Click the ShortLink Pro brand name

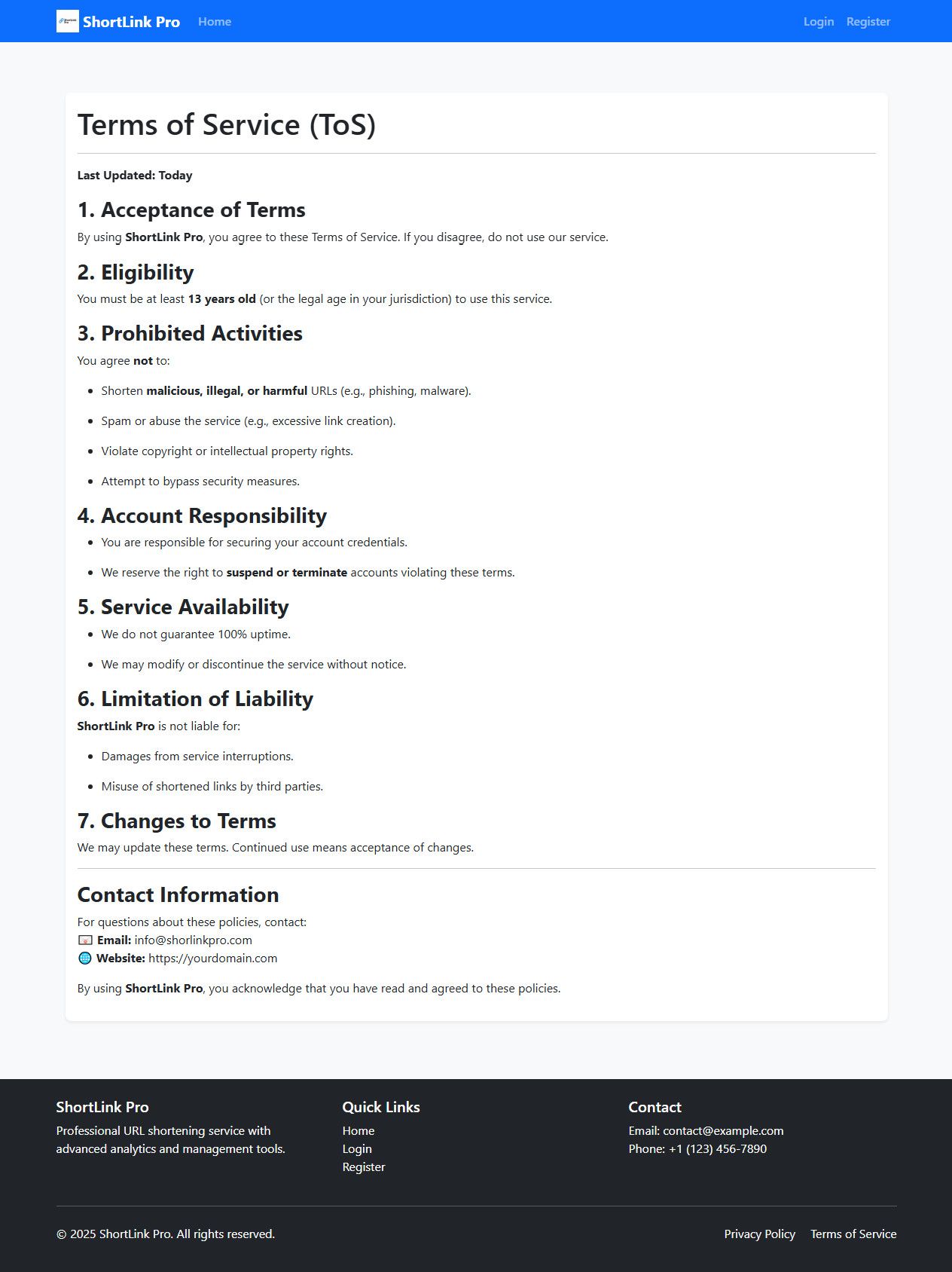tap(131, 22)
